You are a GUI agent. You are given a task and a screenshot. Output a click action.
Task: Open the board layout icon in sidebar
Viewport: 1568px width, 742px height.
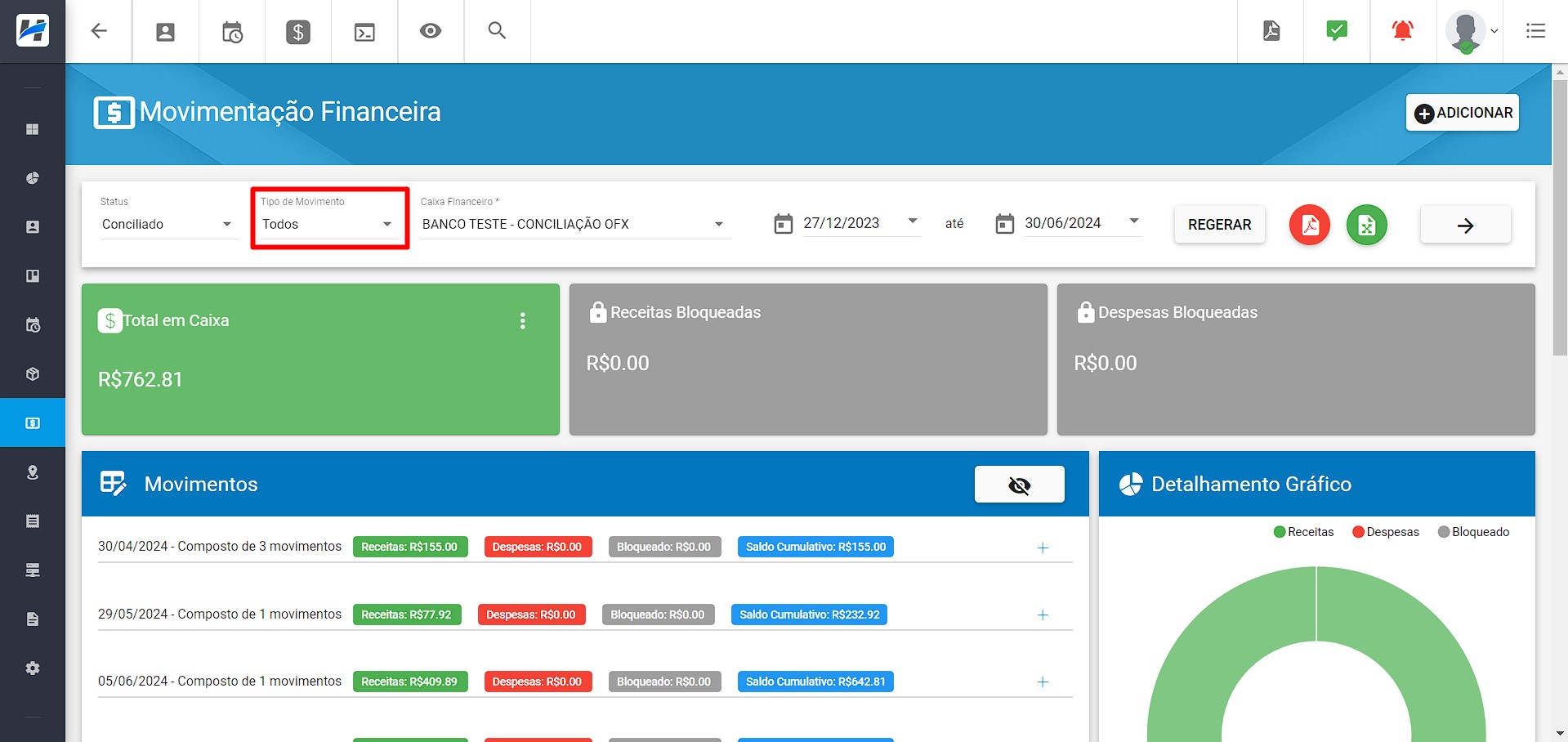pyautogui.click(x=33, y=276)
